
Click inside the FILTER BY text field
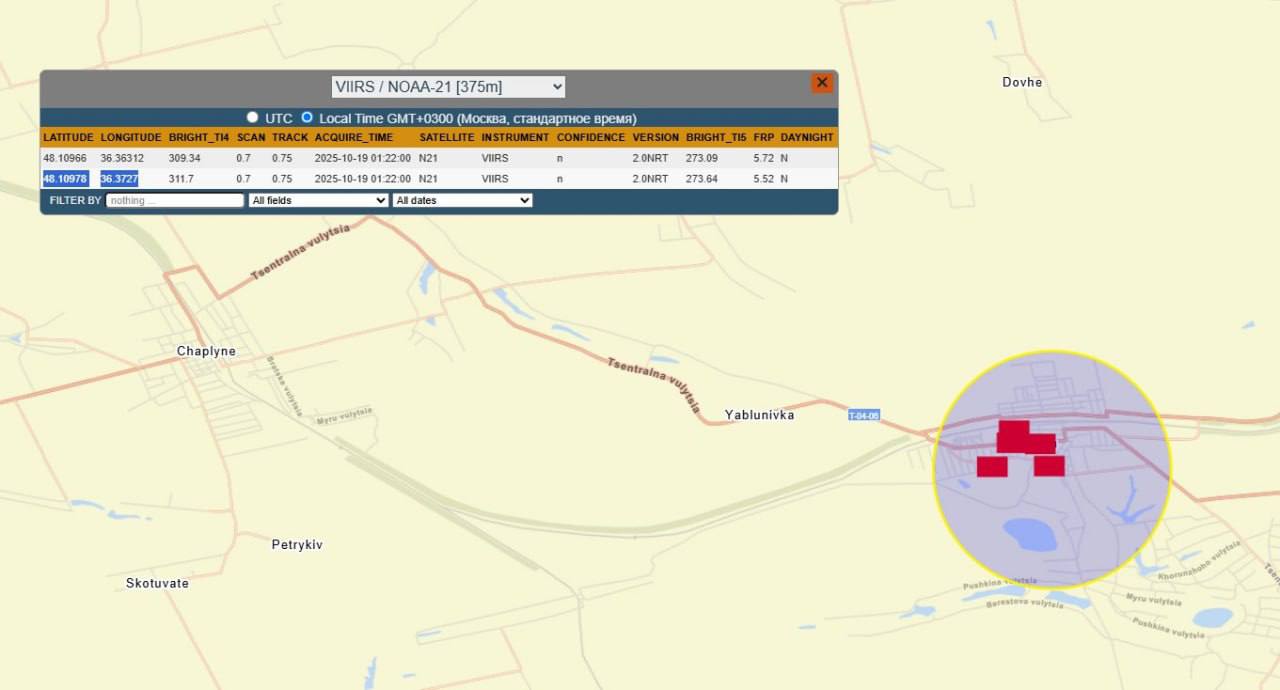(x=175, y=200)
